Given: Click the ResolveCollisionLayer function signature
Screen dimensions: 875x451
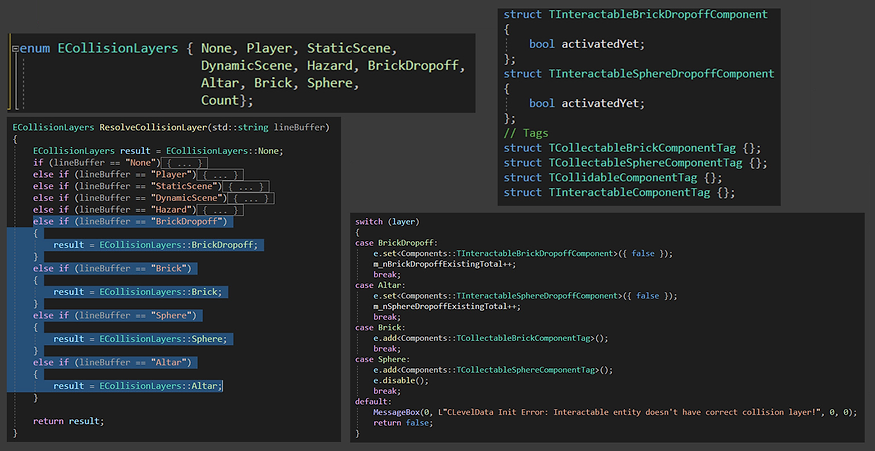Looking at the screenshot, I should [x=171, y=128].
